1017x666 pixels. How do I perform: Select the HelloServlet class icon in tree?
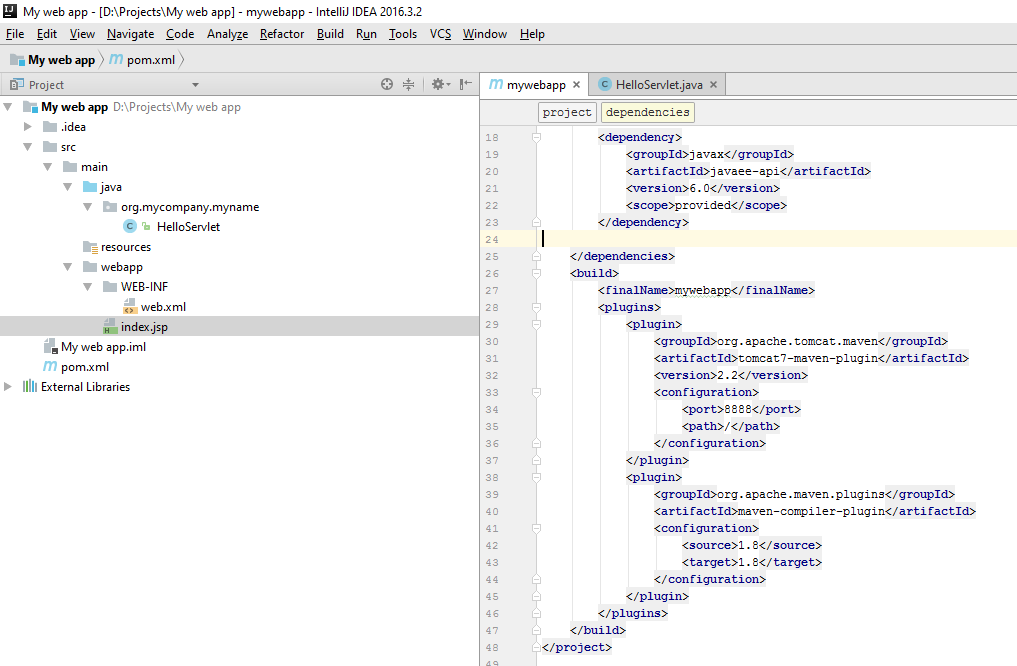pyautogui.click(x=129, y=226)
